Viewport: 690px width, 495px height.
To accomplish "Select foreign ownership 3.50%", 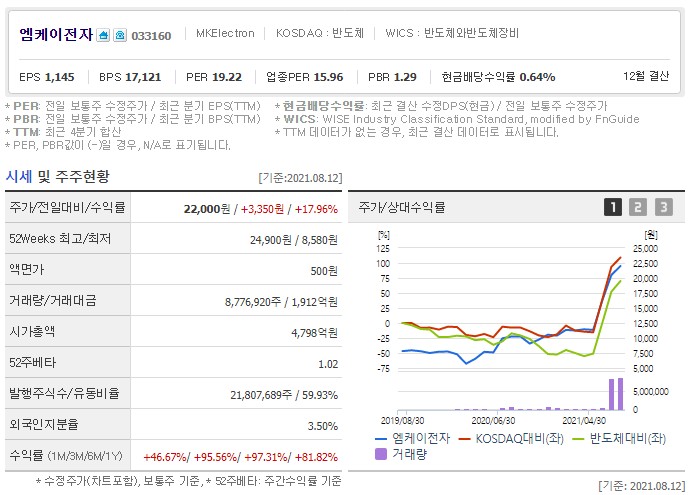I will coord(323,426).
